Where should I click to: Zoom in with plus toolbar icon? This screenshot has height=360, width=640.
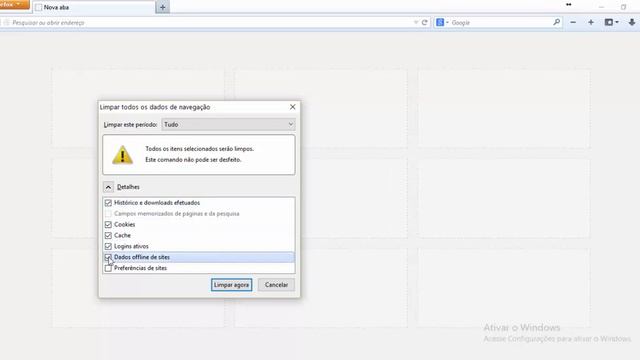[591, 22]
